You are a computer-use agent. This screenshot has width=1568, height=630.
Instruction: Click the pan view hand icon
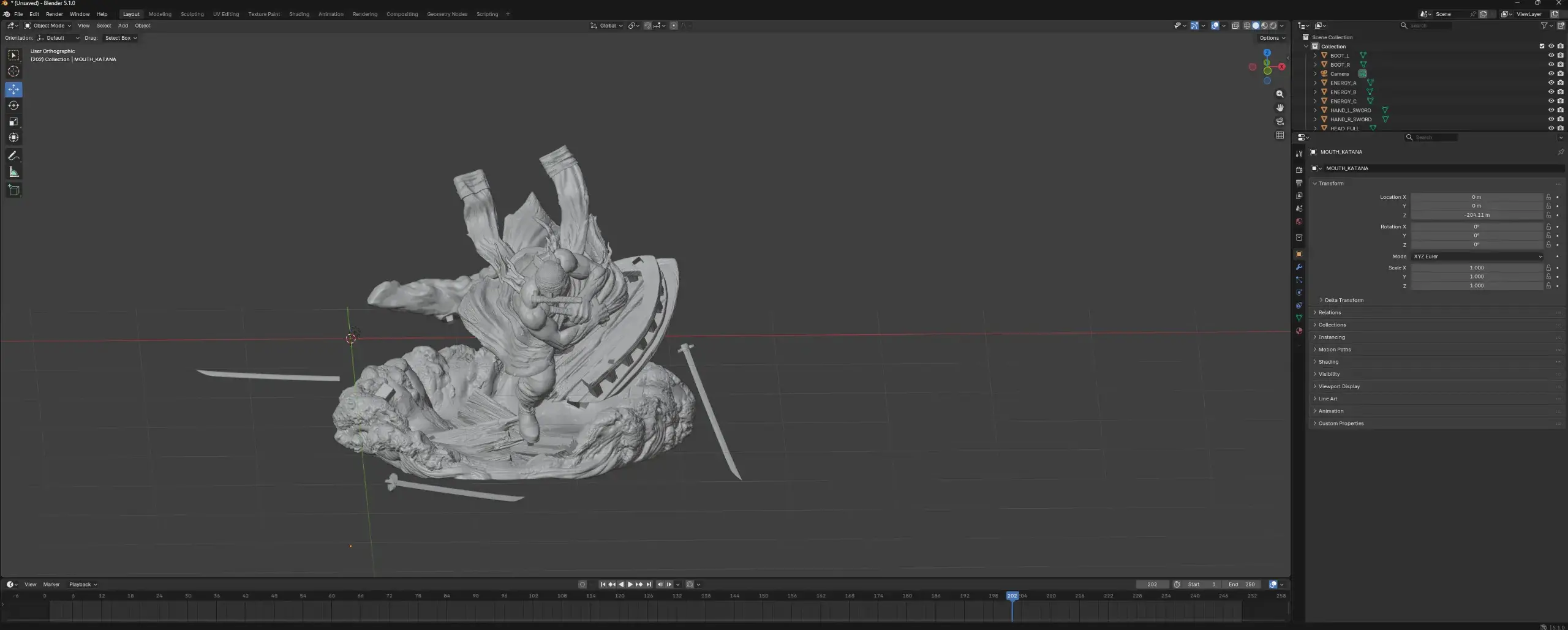point(1280,108)
